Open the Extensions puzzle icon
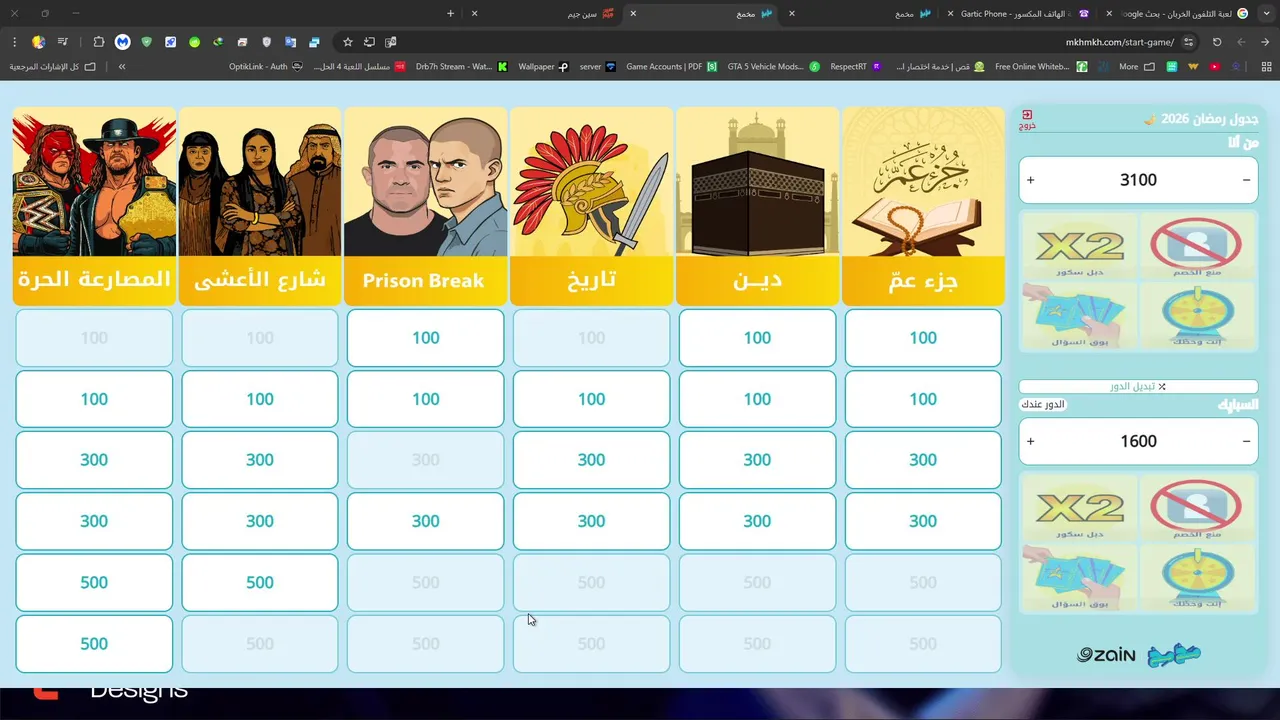The image size is (1280, 720). point(98,42)
